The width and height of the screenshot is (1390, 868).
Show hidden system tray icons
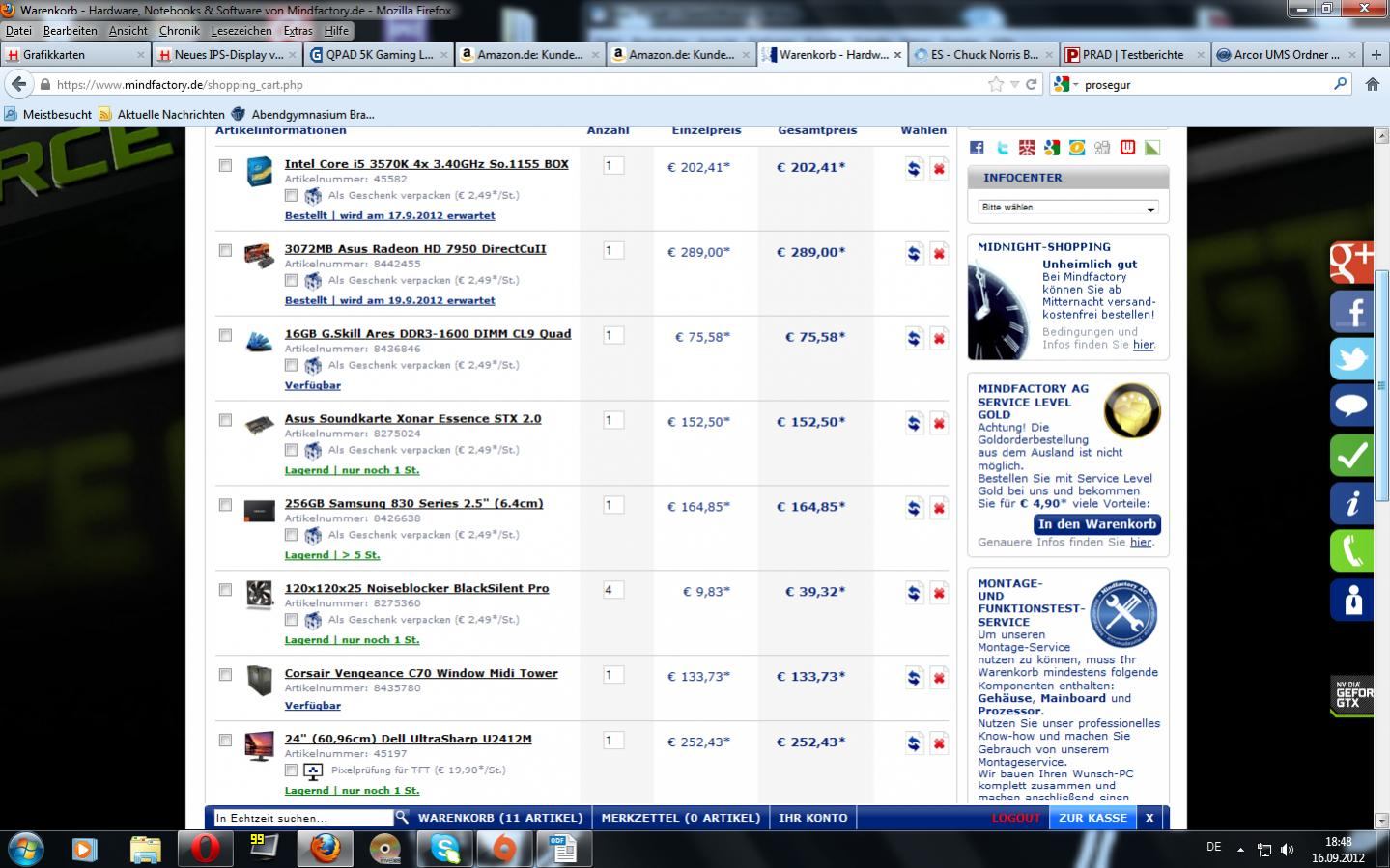click(x=1240, y=850)
